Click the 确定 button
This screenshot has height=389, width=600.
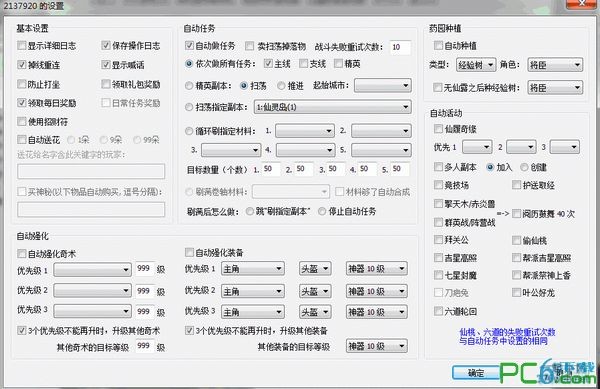click(476, 373)
